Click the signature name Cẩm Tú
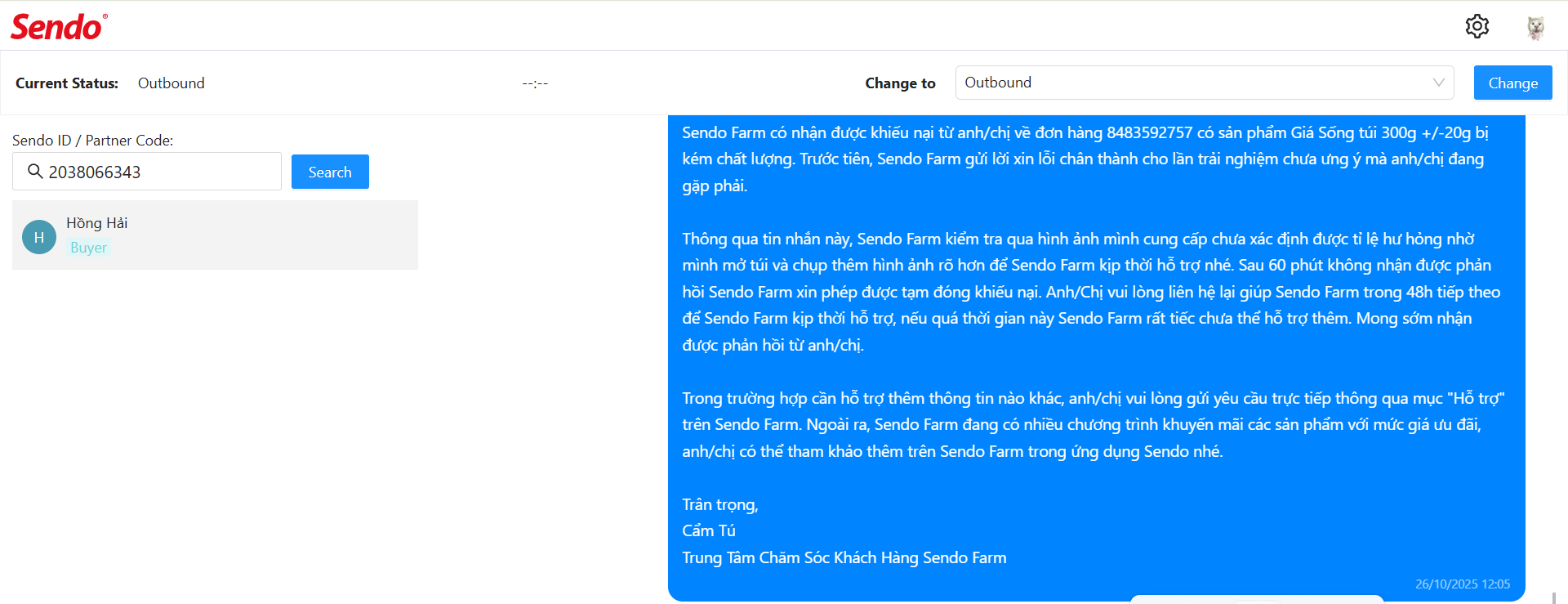This screenshot has height=604, width=1568. 709,531
